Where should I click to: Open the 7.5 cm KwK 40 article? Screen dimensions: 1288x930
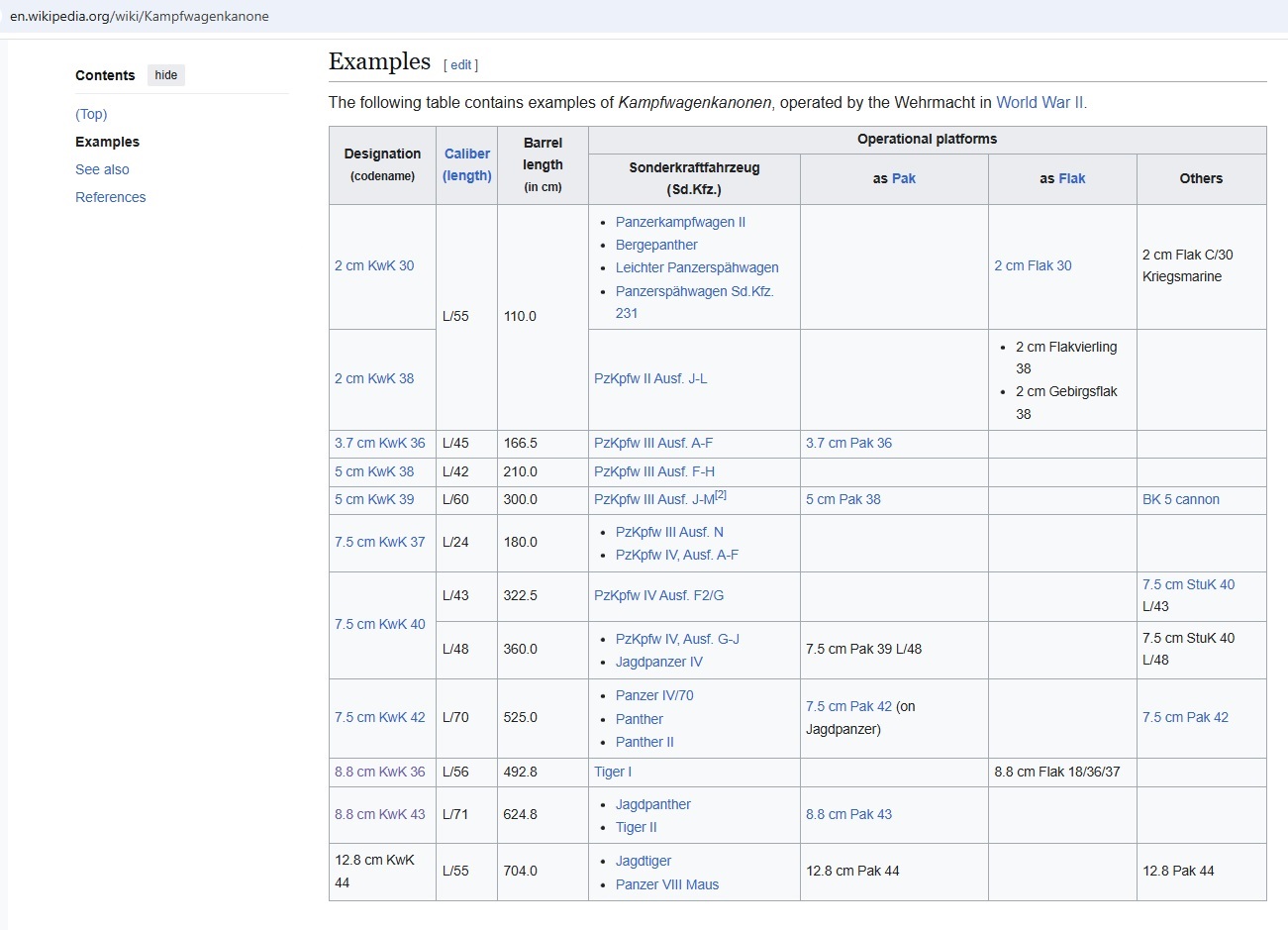pyautogui.click(x=380, y=624)
